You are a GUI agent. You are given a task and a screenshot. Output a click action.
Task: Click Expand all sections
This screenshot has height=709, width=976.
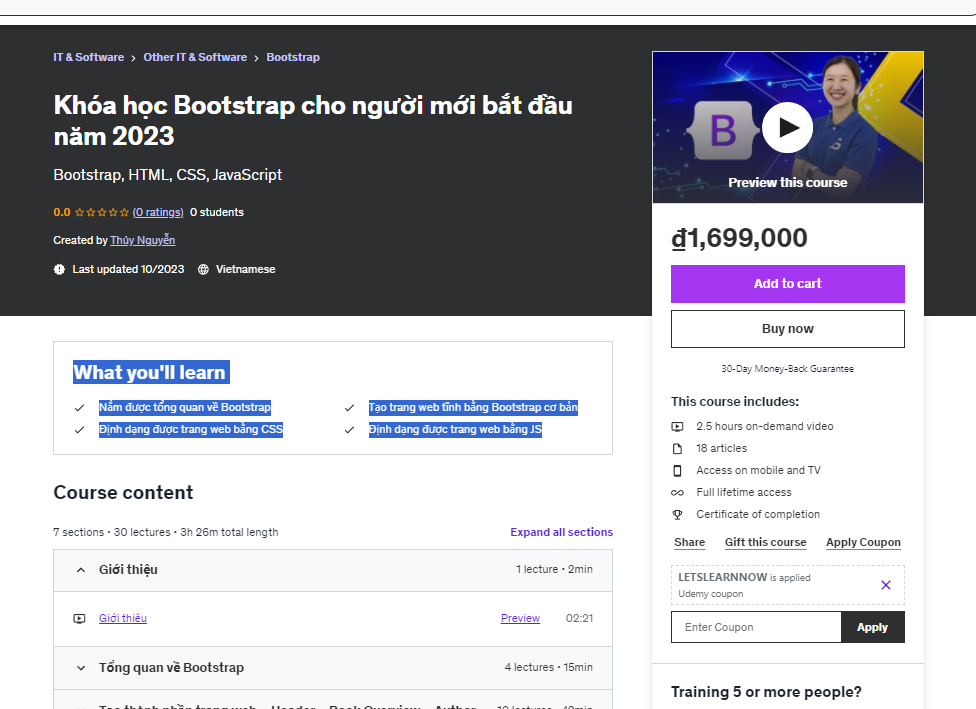[x=561, y=532]
